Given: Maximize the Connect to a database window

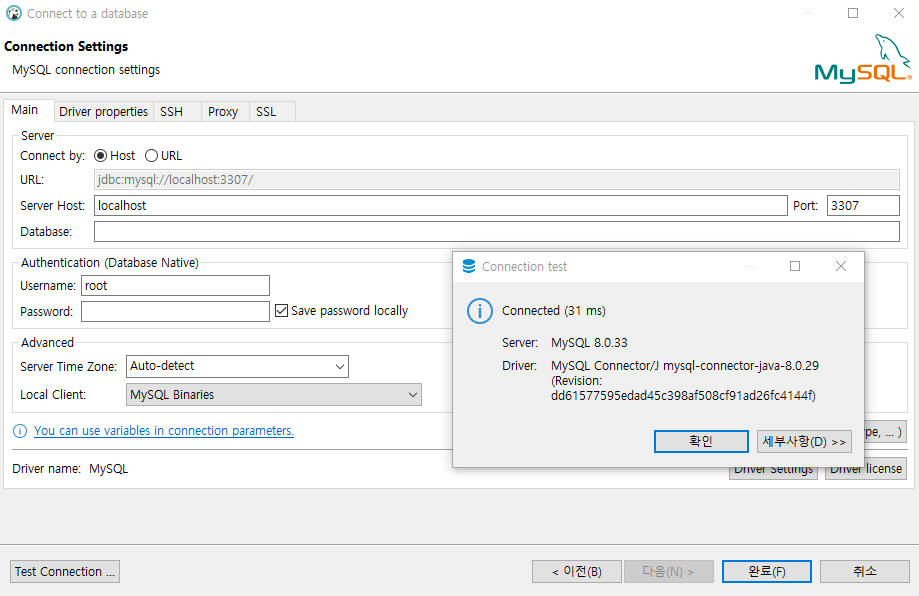Looking at the screenshot, I should coord(853,13).
